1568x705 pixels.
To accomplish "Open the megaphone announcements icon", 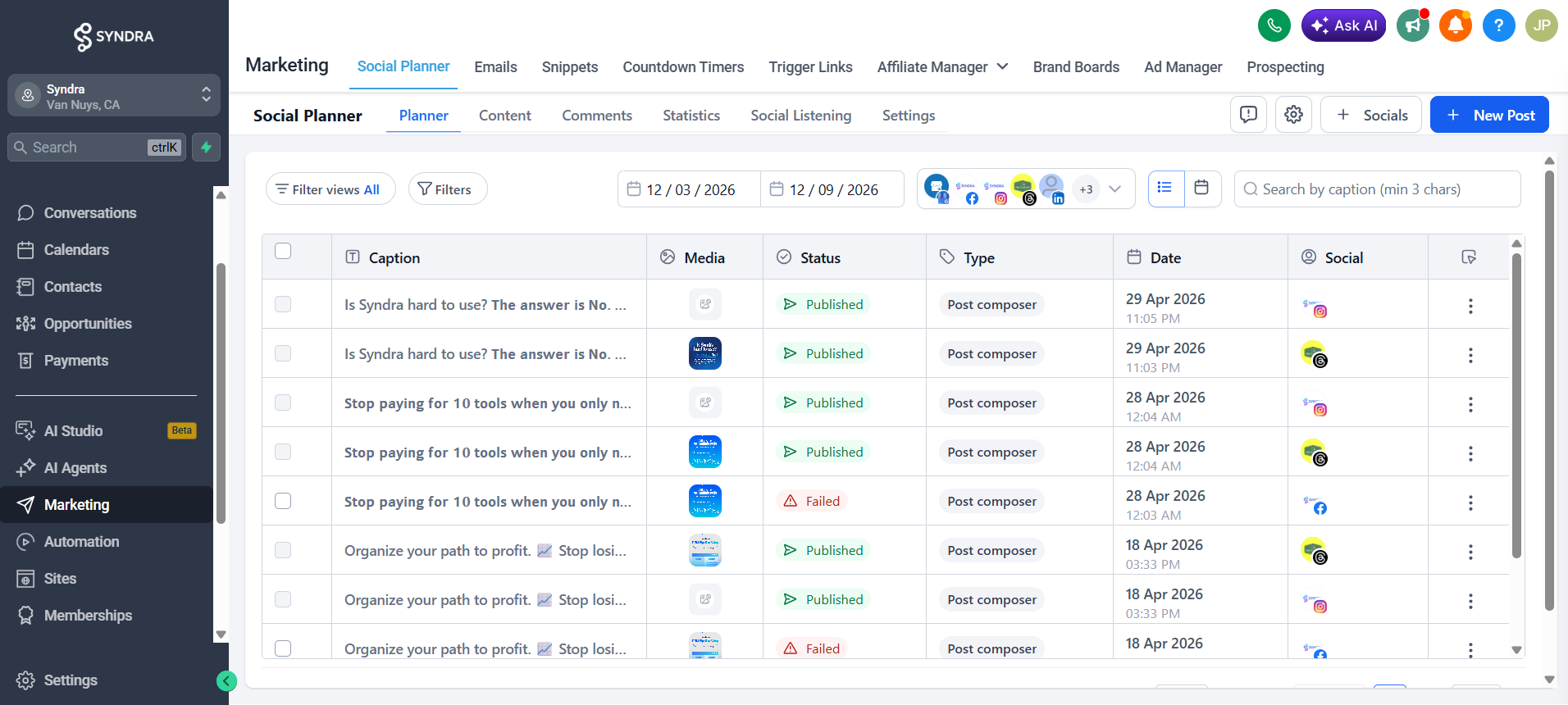I will 1413,25.
